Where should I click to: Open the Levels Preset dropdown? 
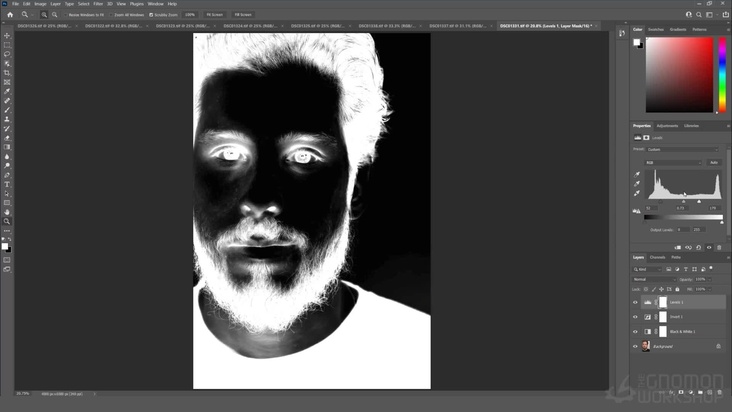tap(683, 150)
